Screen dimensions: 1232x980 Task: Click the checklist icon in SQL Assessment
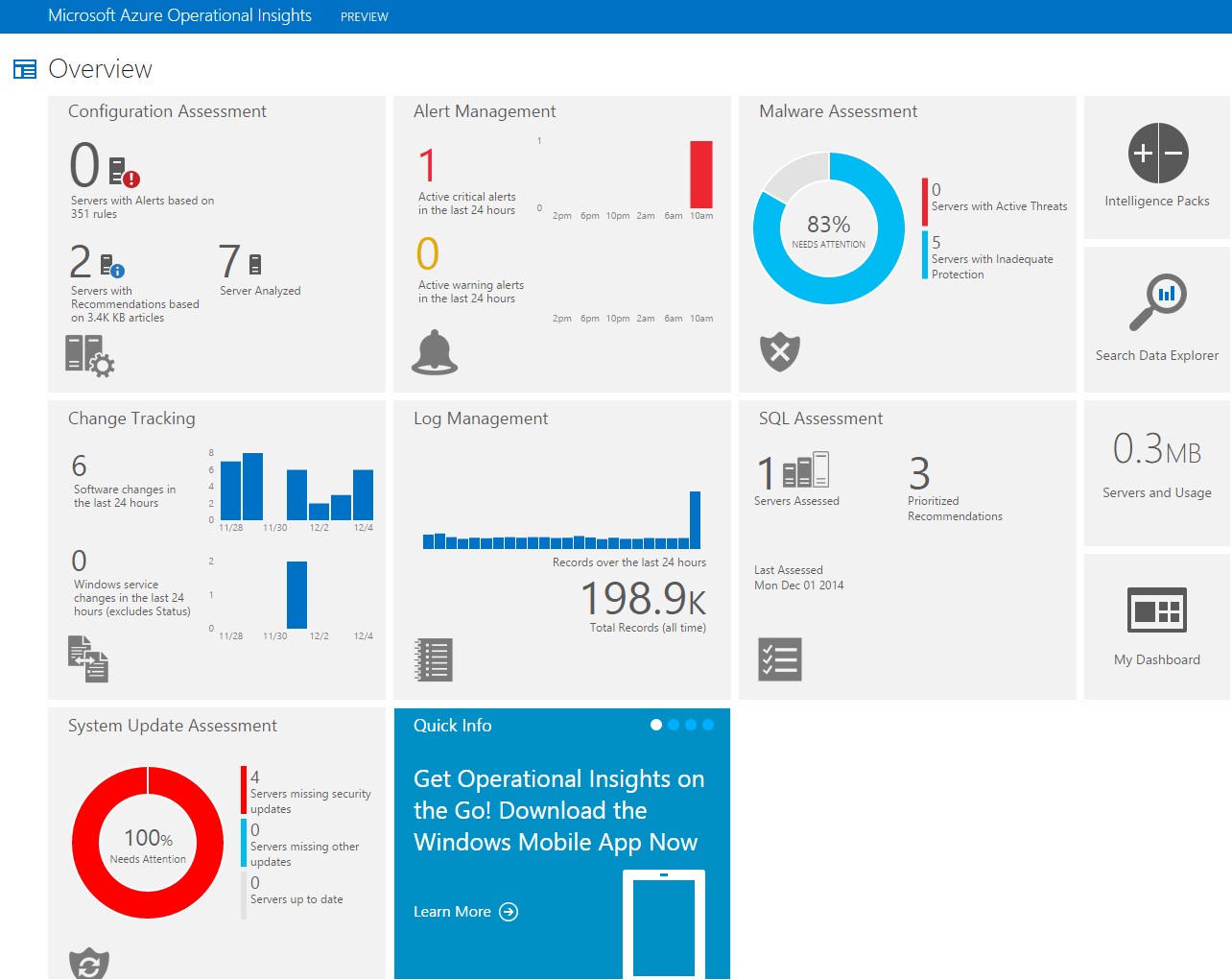[x=780, y=659]
